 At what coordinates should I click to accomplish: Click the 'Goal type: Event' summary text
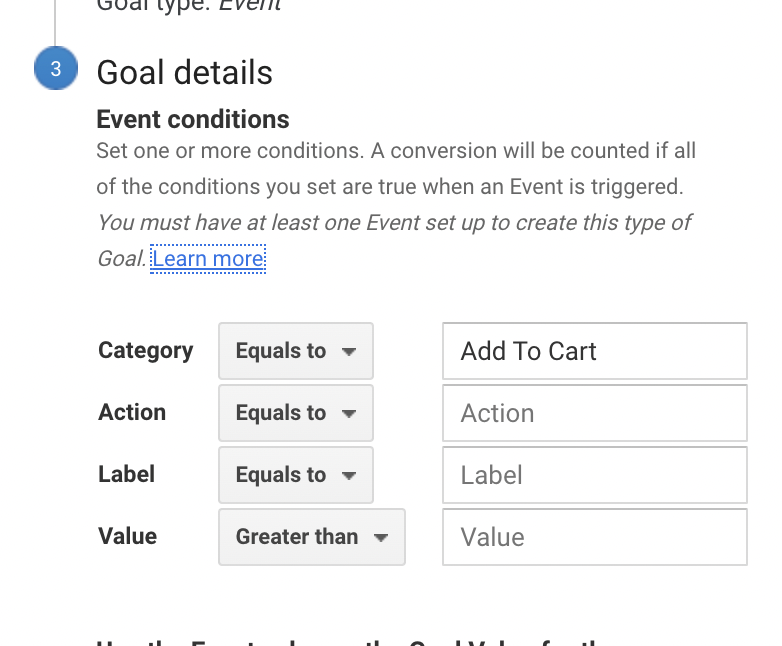pyautogui.click(x=188, y=6)
